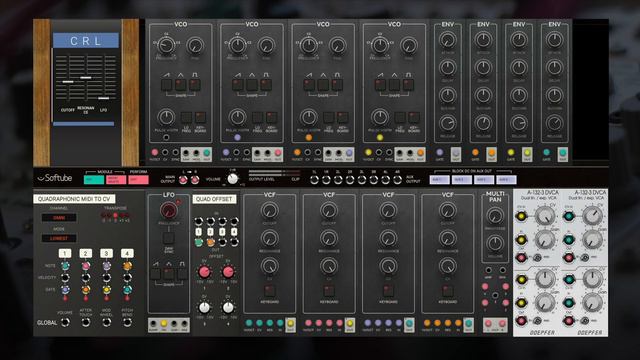Click the first pink Quad Offset knob

pos(204,271)
